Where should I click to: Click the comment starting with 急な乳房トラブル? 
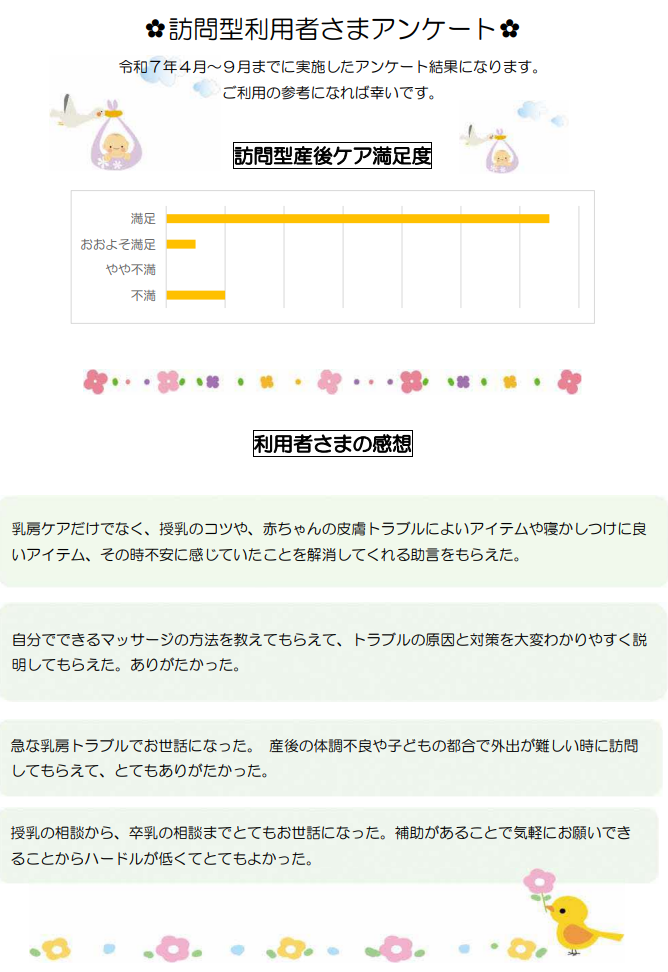[x=332, y=758]
